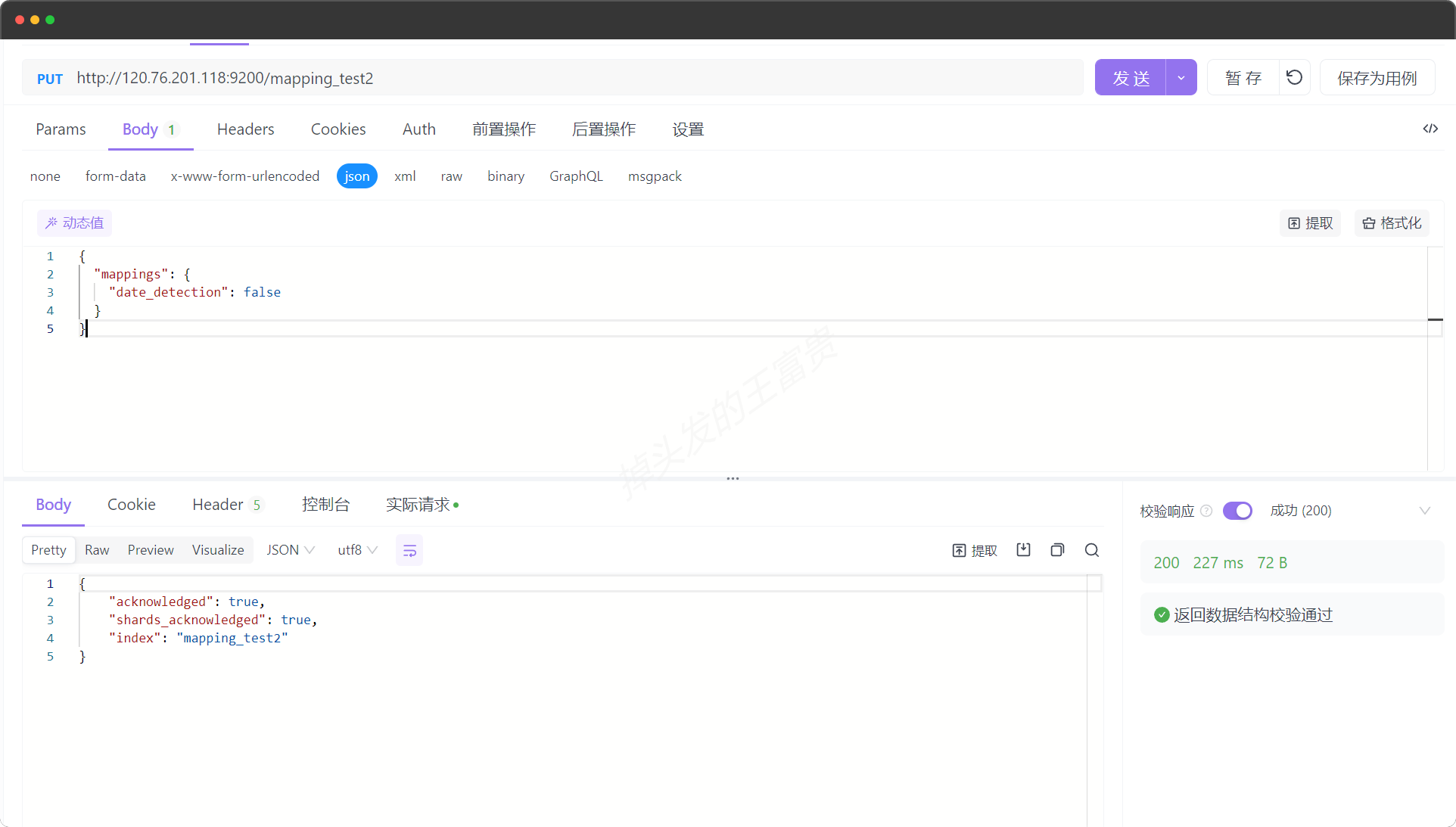The width and height of the screenshot is (1456, 827).
Task: Select the GraphQL body type
Action: point(576,176)
